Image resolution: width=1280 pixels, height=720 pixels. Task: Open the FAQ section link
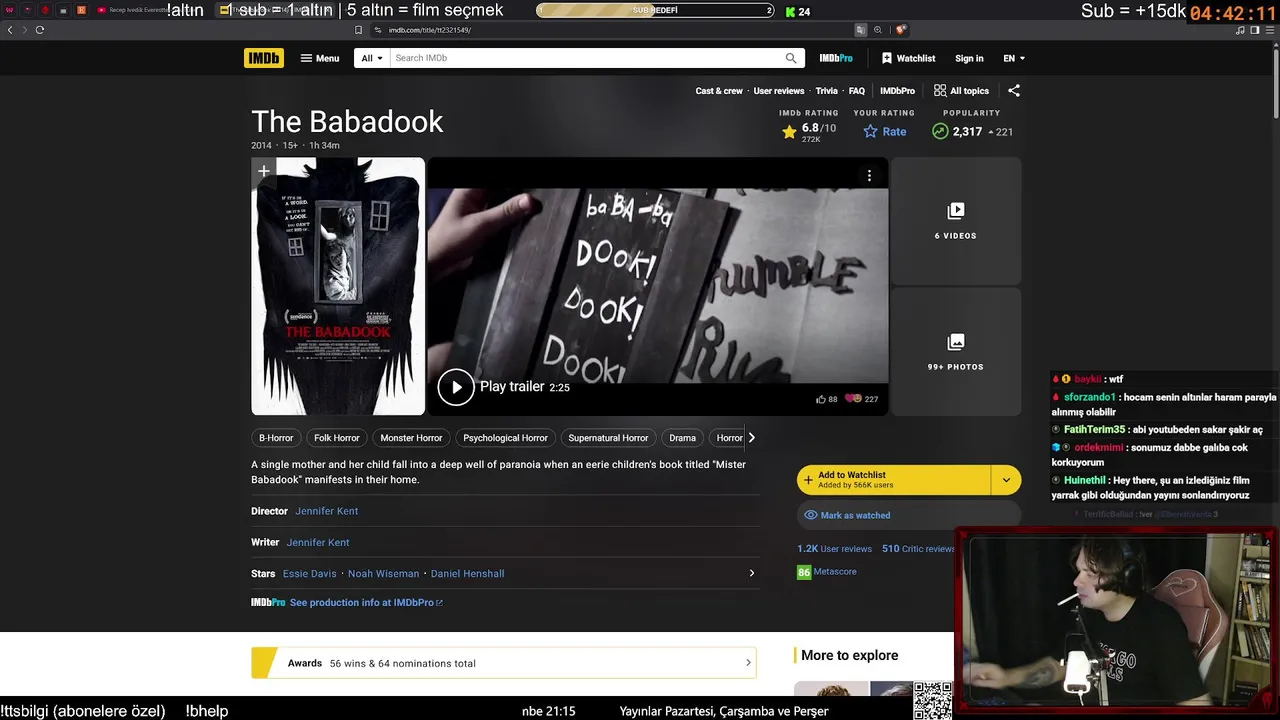857,91
